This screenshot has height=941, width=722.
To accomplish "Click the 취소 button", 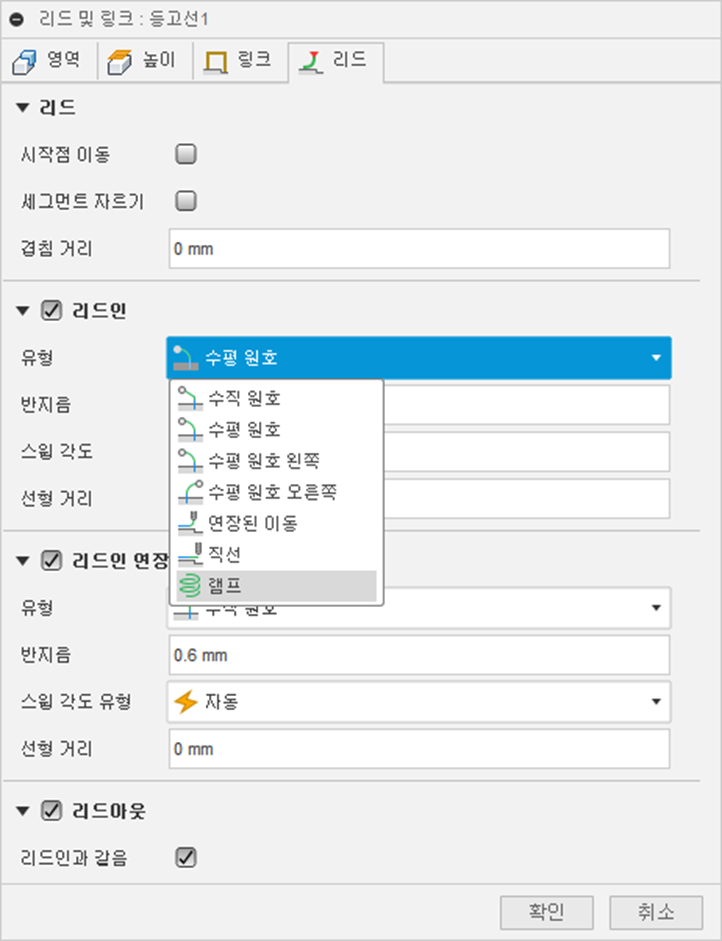I will pyautogui.click(x=656, y=913).
